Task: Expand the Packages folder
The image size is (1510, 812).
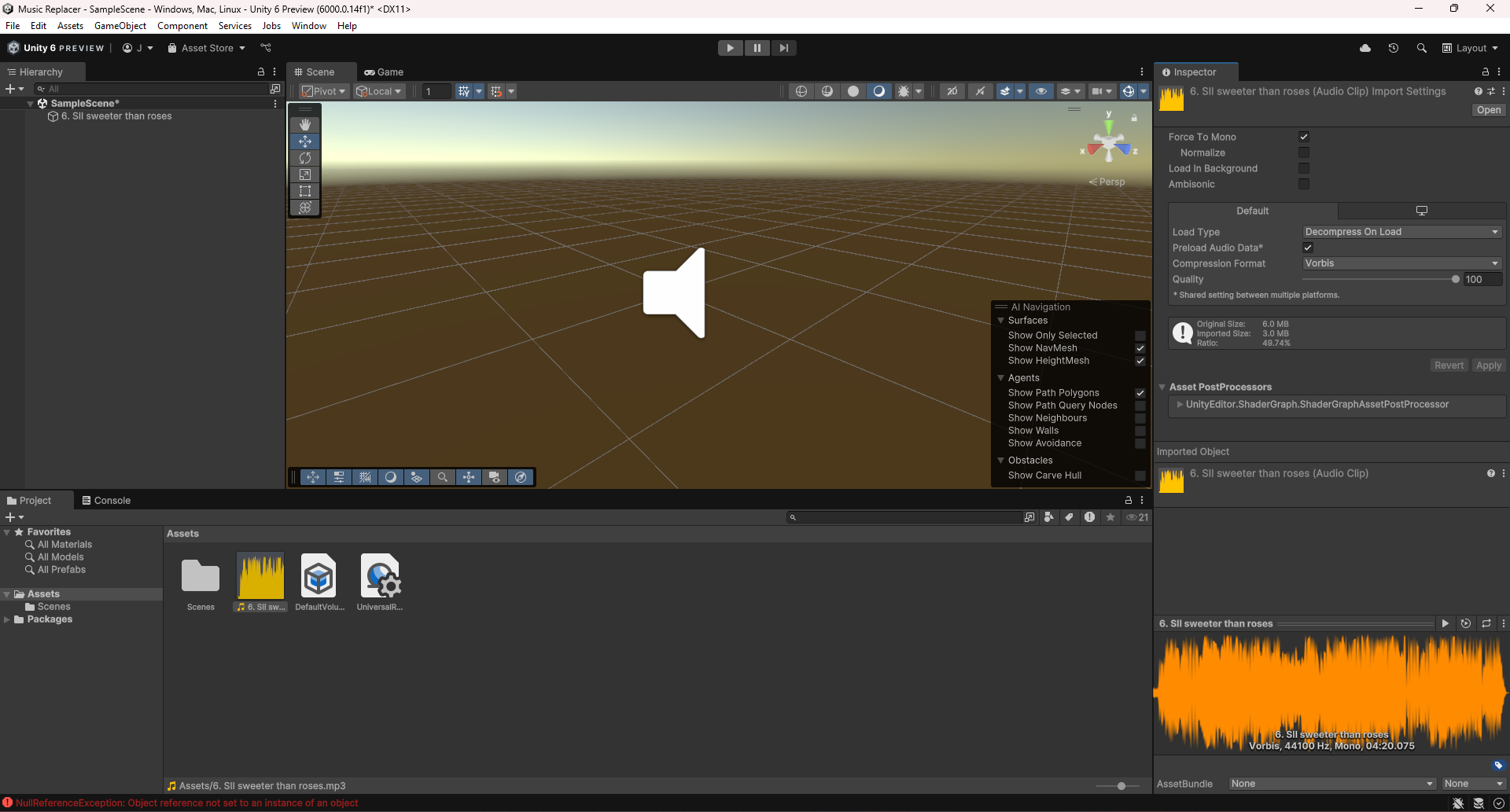Action: point(7,619)
